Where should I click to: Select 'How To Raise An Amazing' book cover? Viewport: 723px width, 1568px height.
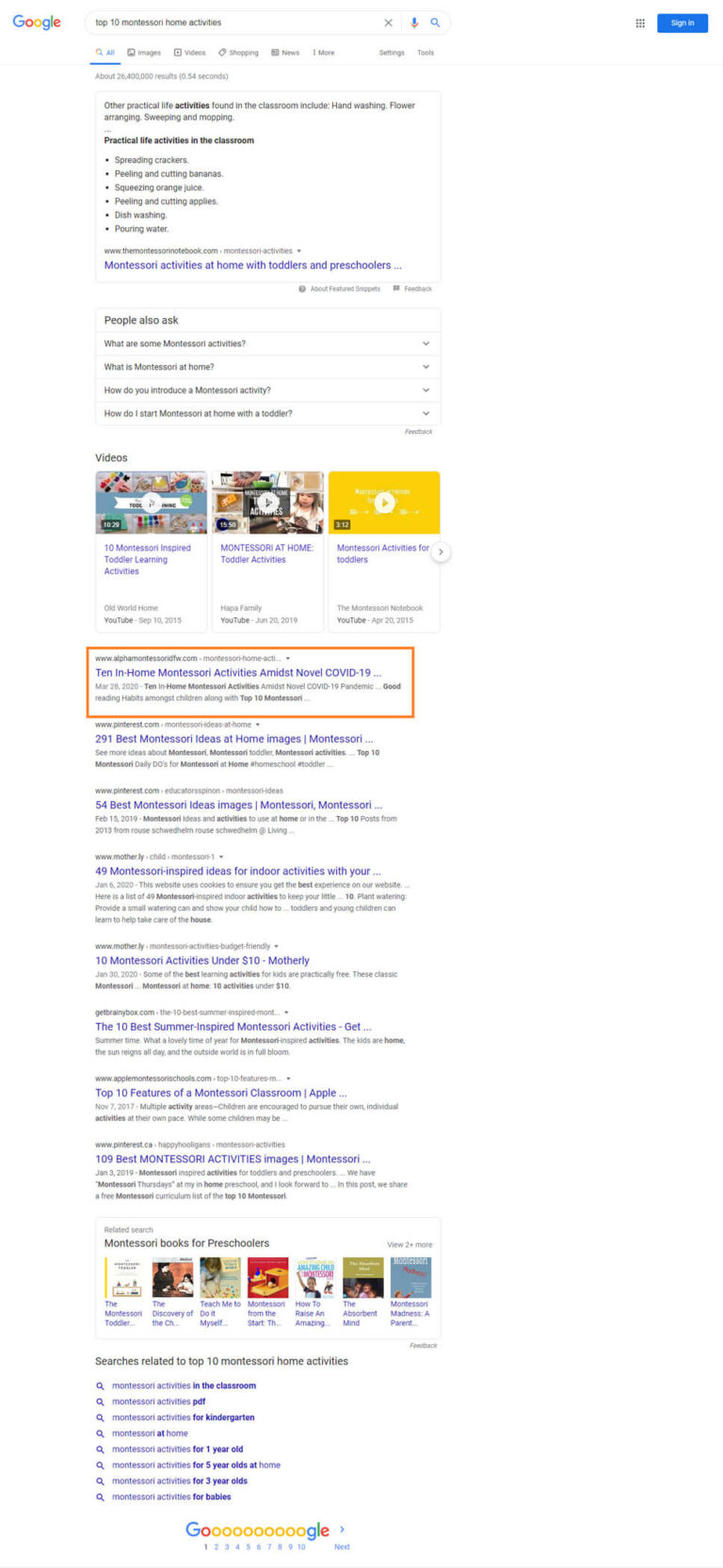coord(315,1278)
